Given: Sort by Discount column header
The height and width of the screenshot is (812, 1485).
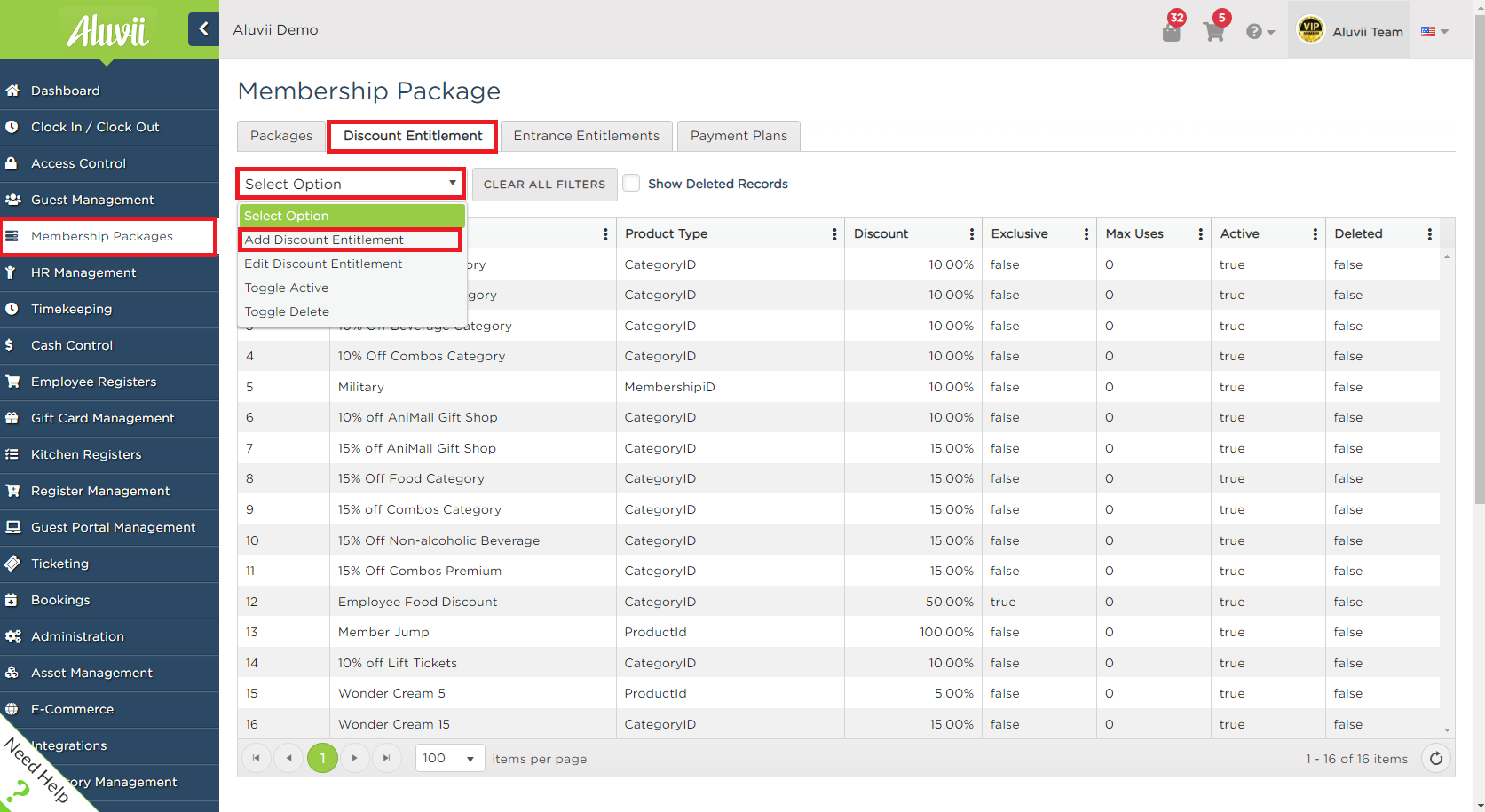Looking at the screenshot, I should 881,233.
